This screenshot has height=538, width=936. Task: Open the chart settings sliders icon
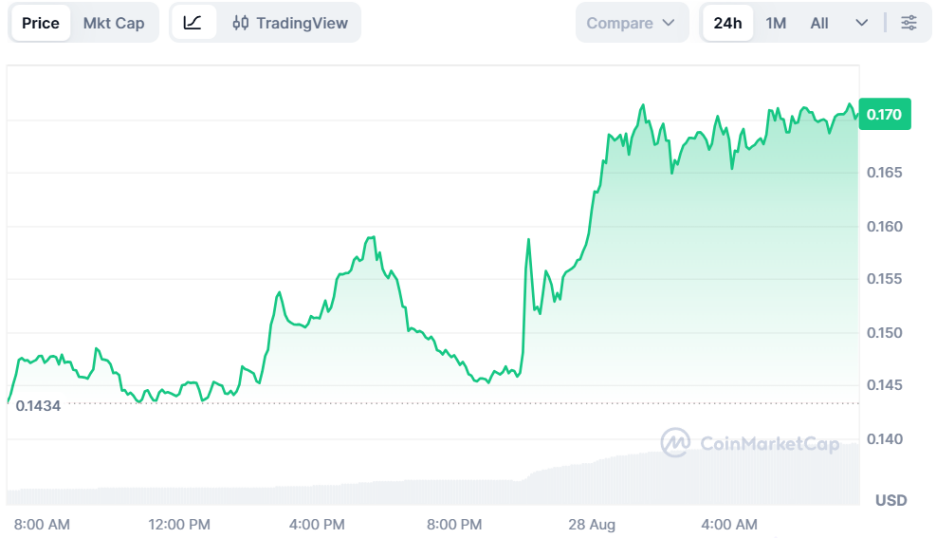(x=909, y=23)
